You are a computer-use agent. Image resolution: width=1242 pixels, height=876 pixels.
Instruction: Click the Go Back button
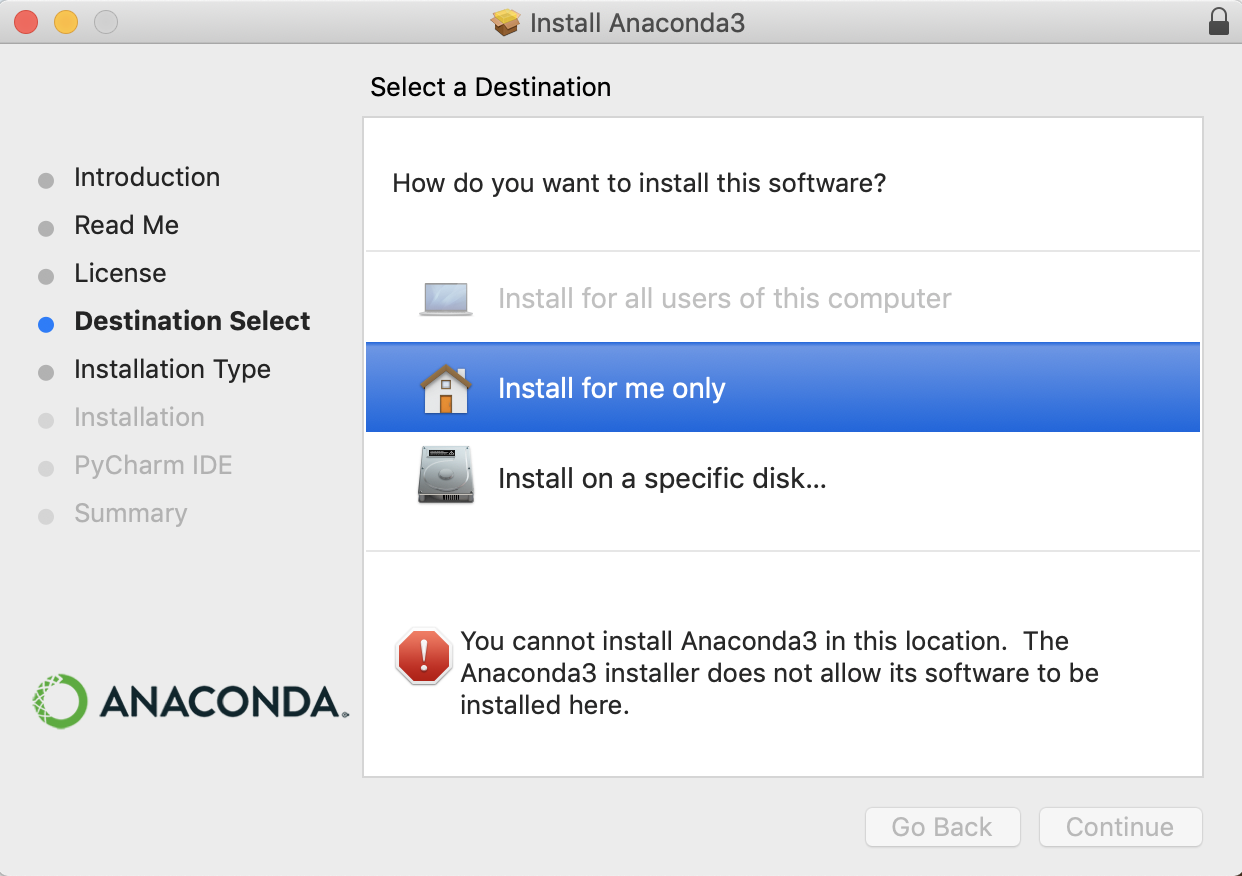pyautogui.click(x=942, y=827)
